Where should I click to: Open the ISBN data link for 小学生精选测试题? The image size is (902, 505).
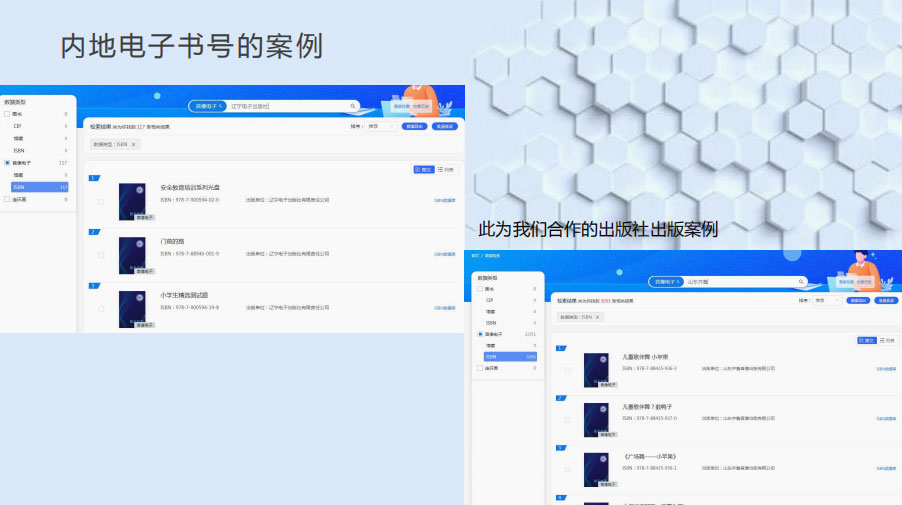pyautogui.click(x=444, y=308)
